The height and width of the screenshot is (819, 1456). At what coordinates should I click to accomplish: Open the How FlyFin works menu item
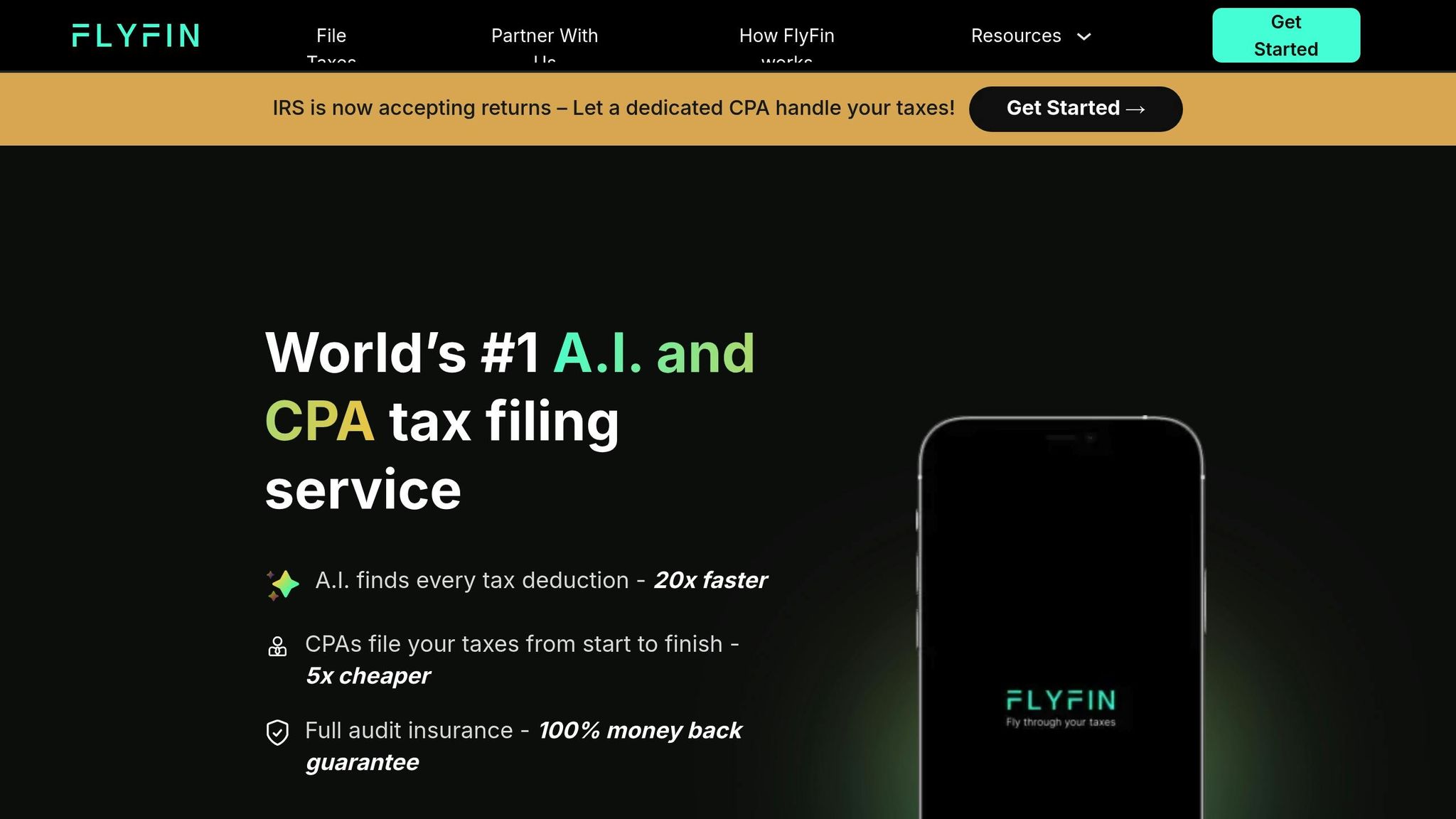pos(787,44)
